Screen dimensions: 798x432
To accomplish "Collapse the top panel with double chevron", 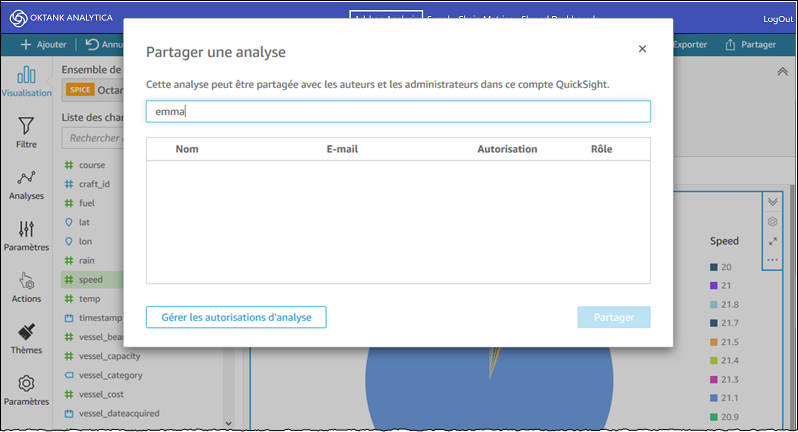I will coord(783,72).
